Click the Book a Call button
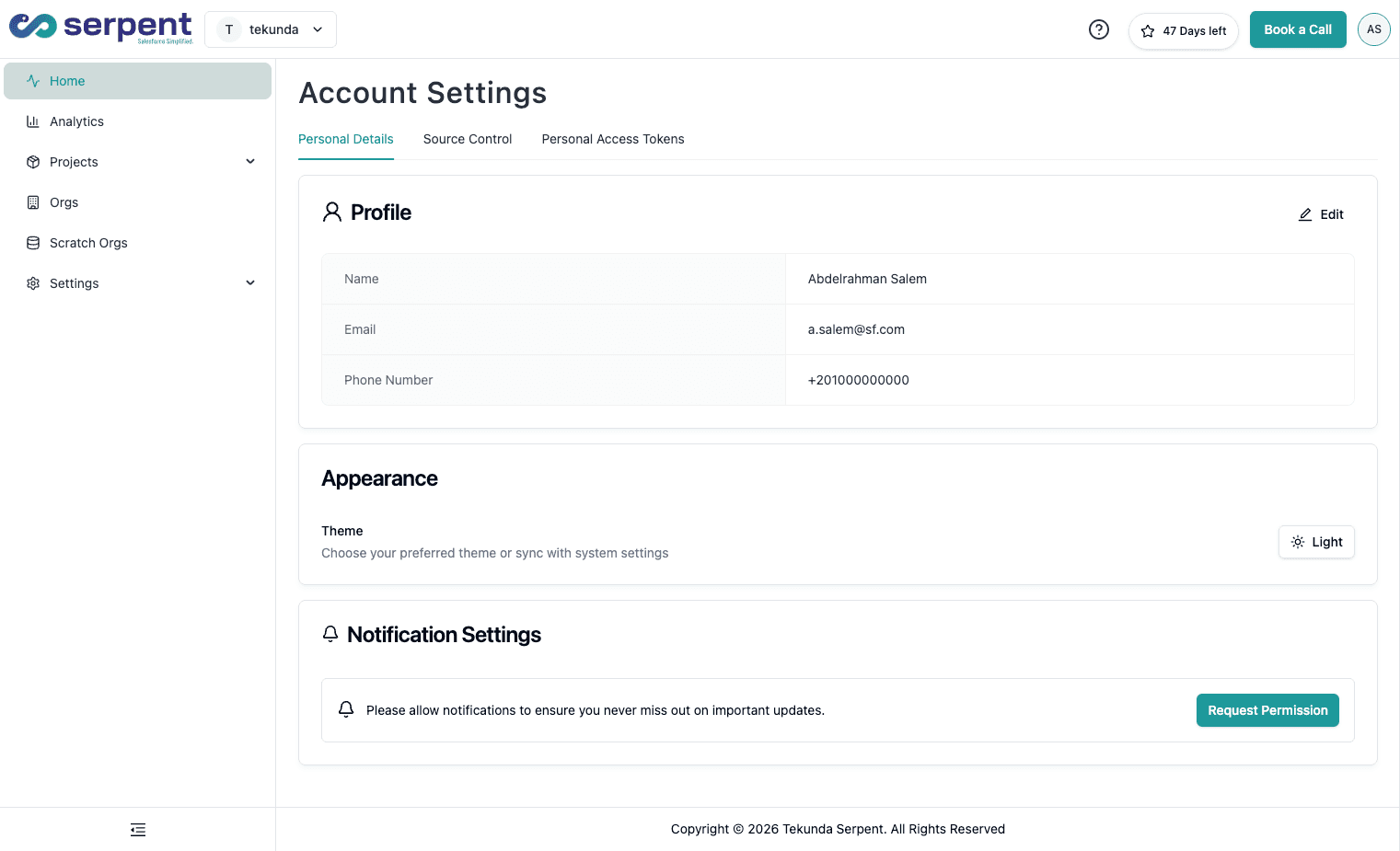The height and width of the screenshot is (851, 1400). pyautogui.click(x=1298, y=29)
